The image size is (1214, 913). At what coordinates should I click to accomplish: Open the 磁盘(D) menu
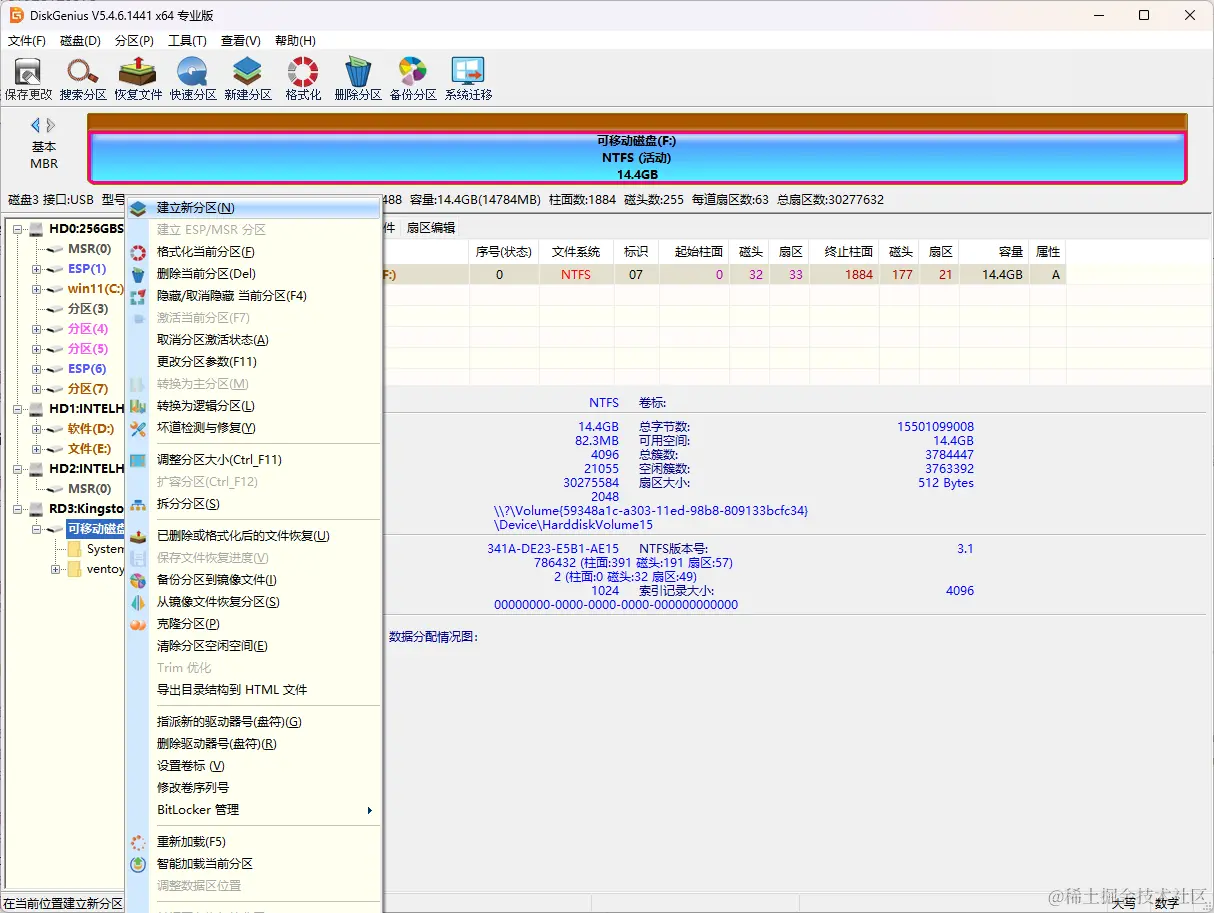pos(80,41)
